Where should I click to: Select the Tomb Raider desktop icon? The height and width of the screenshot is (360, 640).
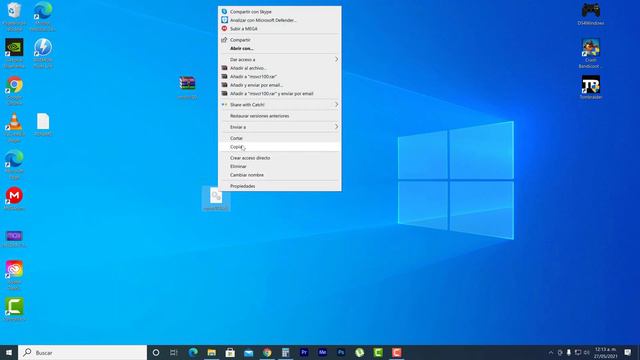591,87
